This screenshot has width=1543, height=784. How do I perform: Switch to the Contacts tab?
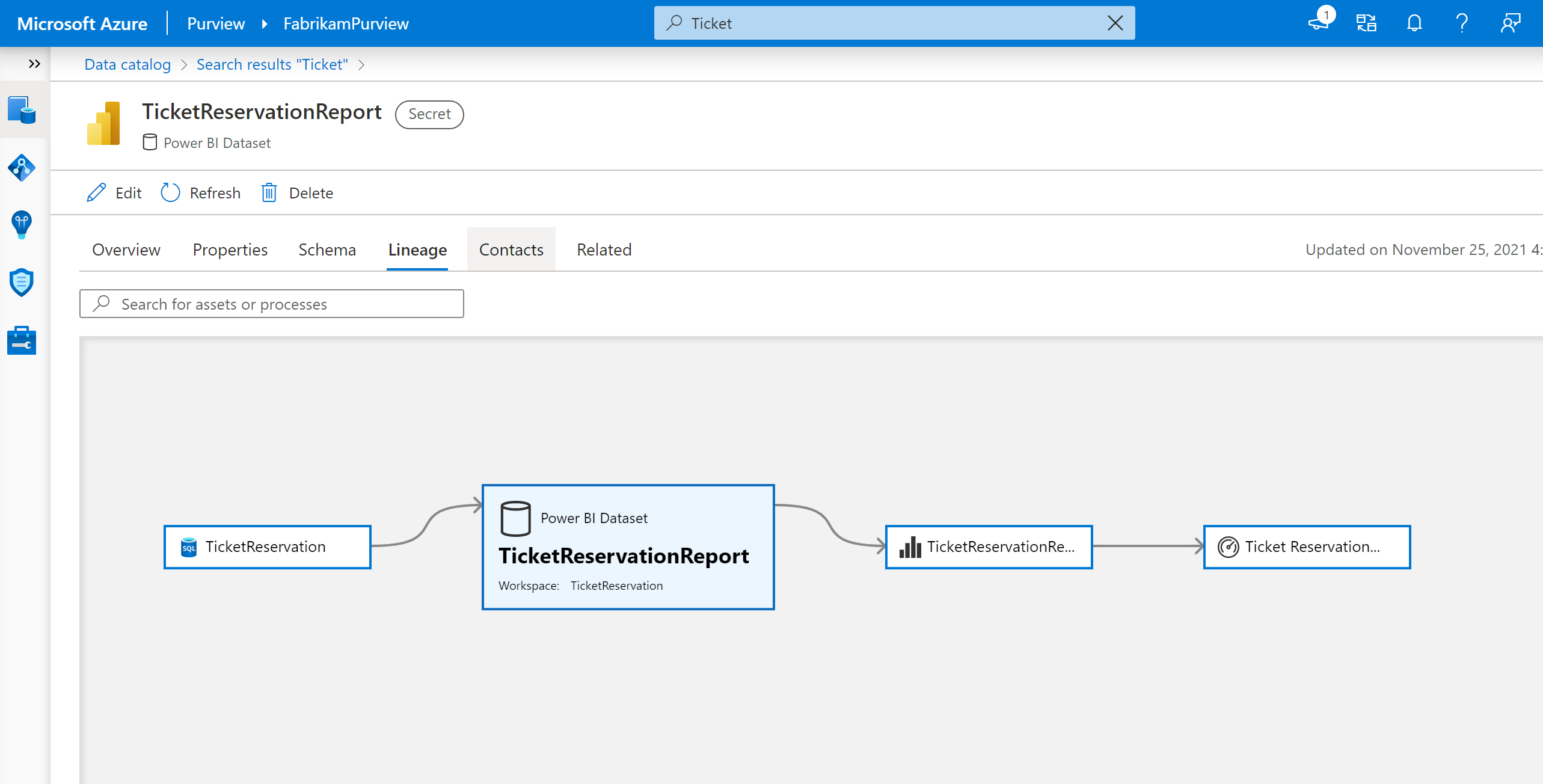[511, 250]
